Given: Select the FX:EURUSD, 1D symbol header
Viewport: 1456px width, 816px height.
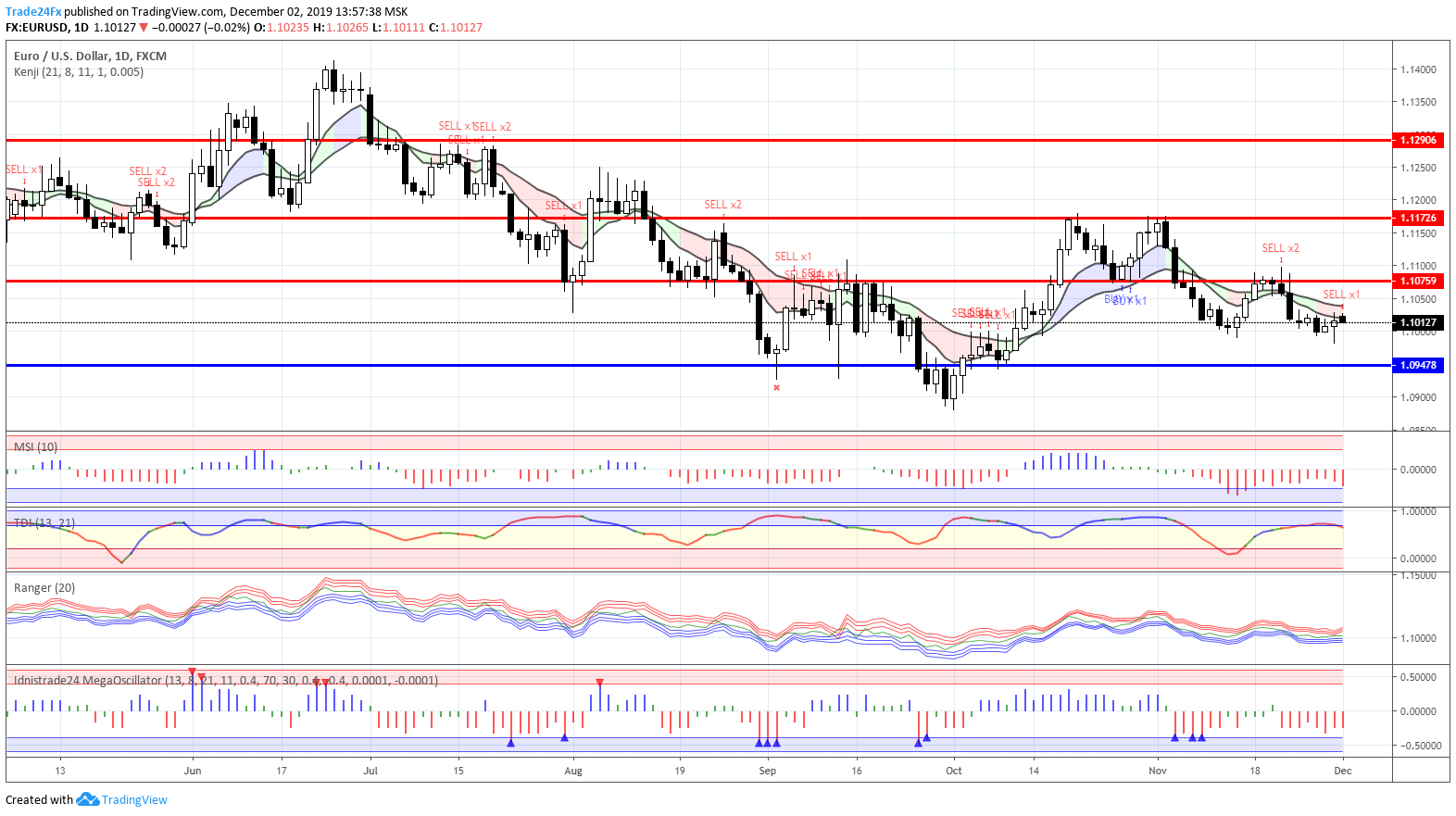Looking at the screenshot, I should click(47, 28).
